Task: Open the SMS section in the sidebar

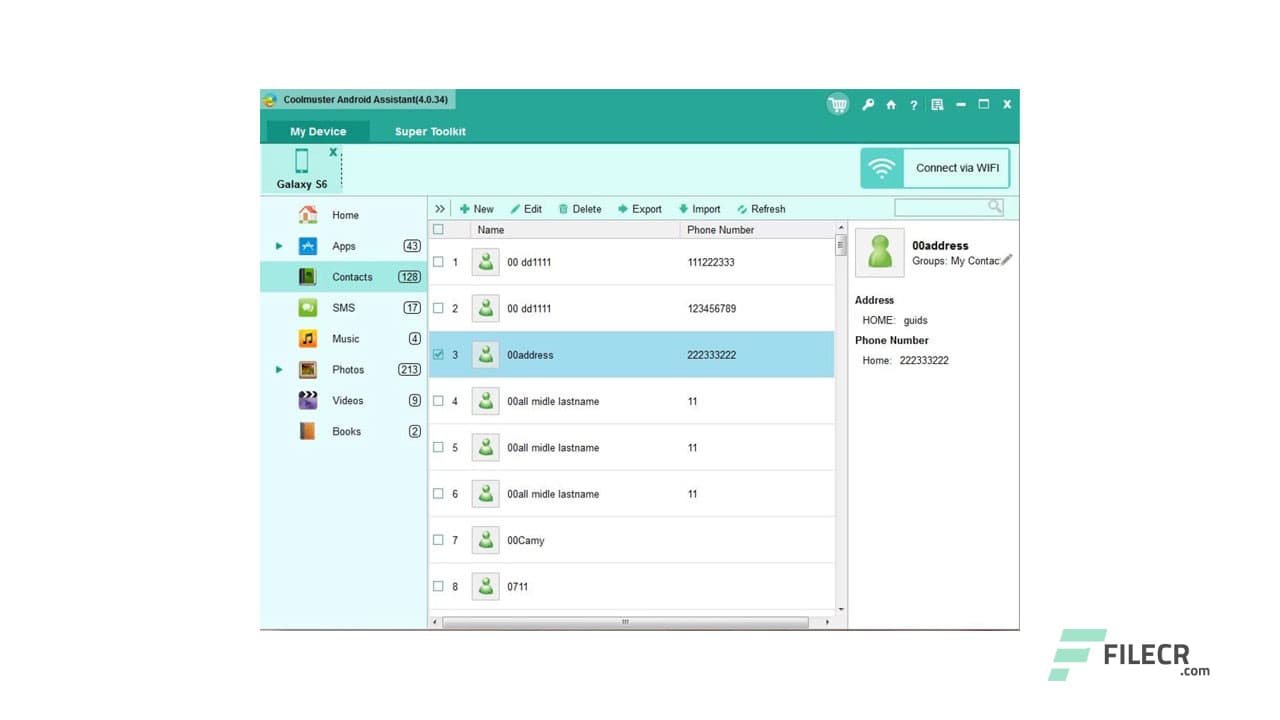Action: tap(344, 307)
